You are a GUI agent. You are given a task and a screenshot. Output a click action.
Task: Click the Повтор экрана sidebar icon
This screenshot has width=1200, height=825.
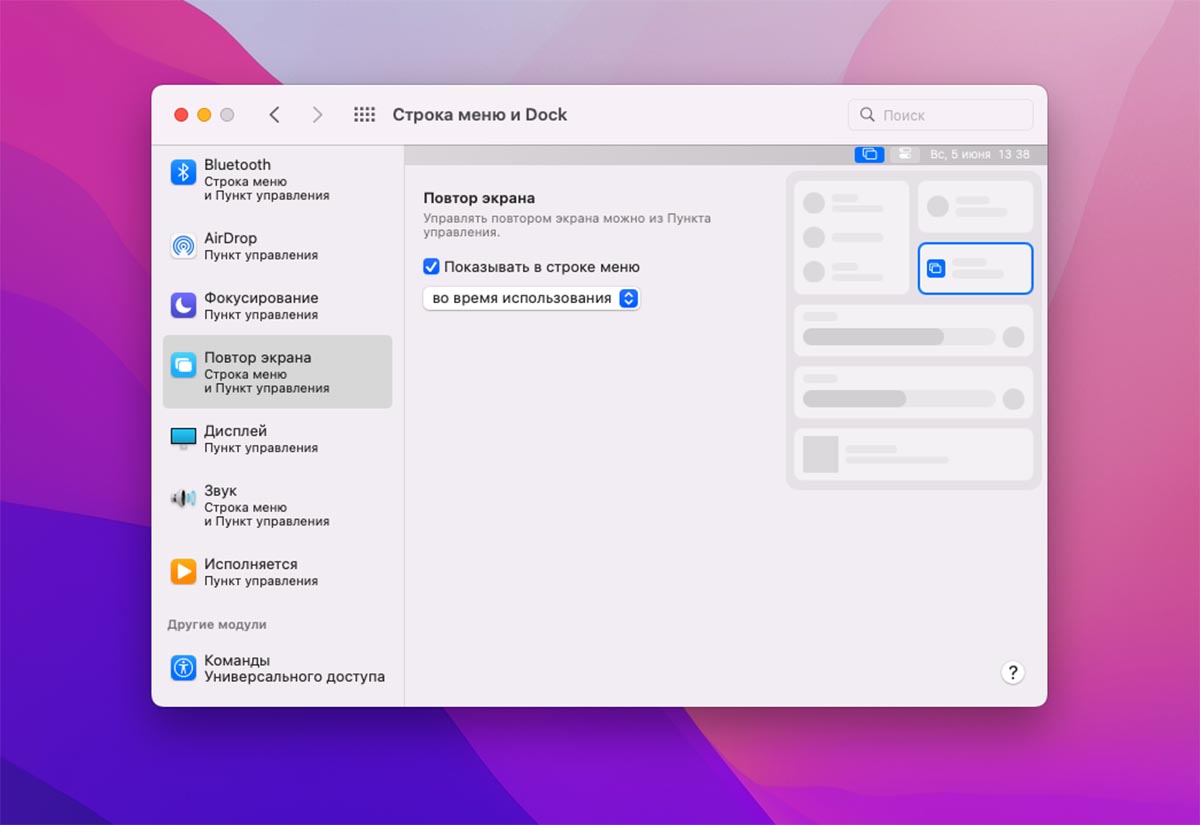pos(183,365)
